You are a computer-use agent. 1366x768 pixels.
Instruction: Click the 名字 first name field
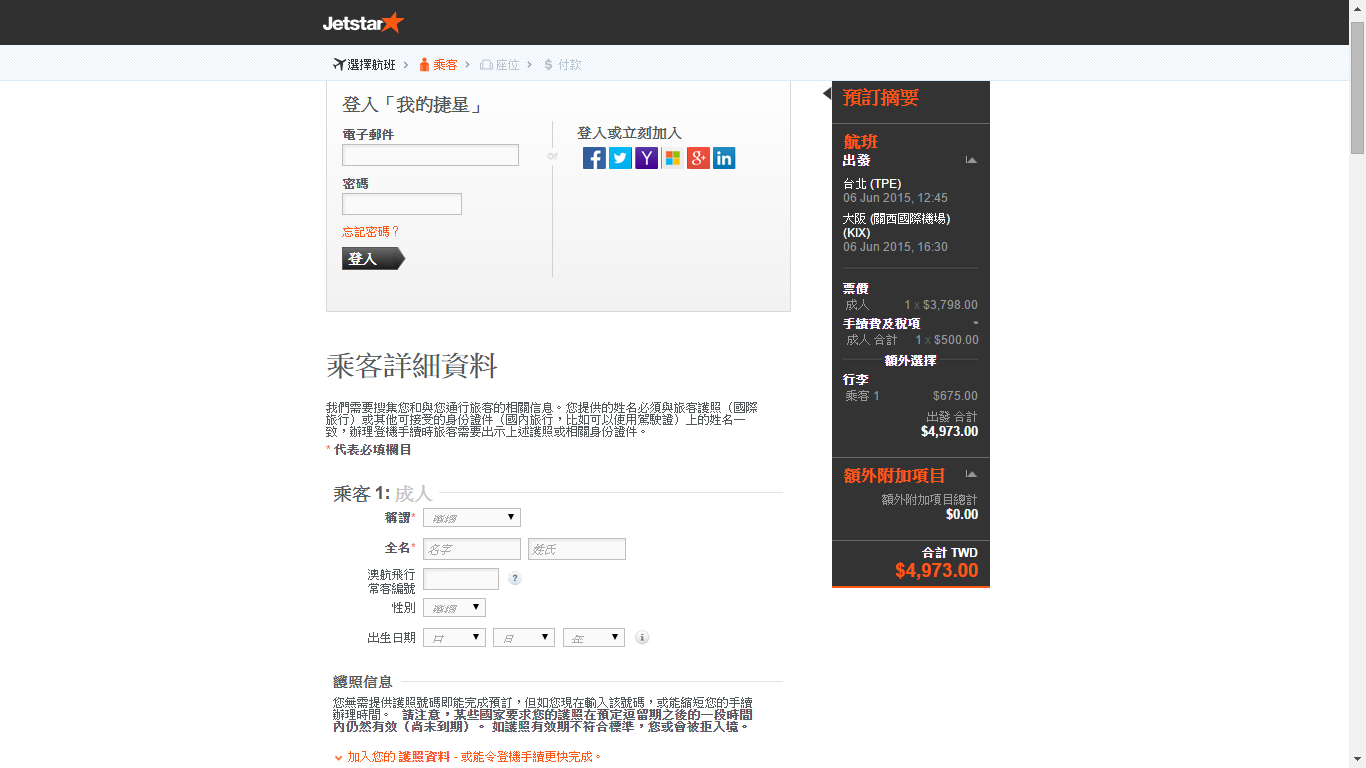472,549
